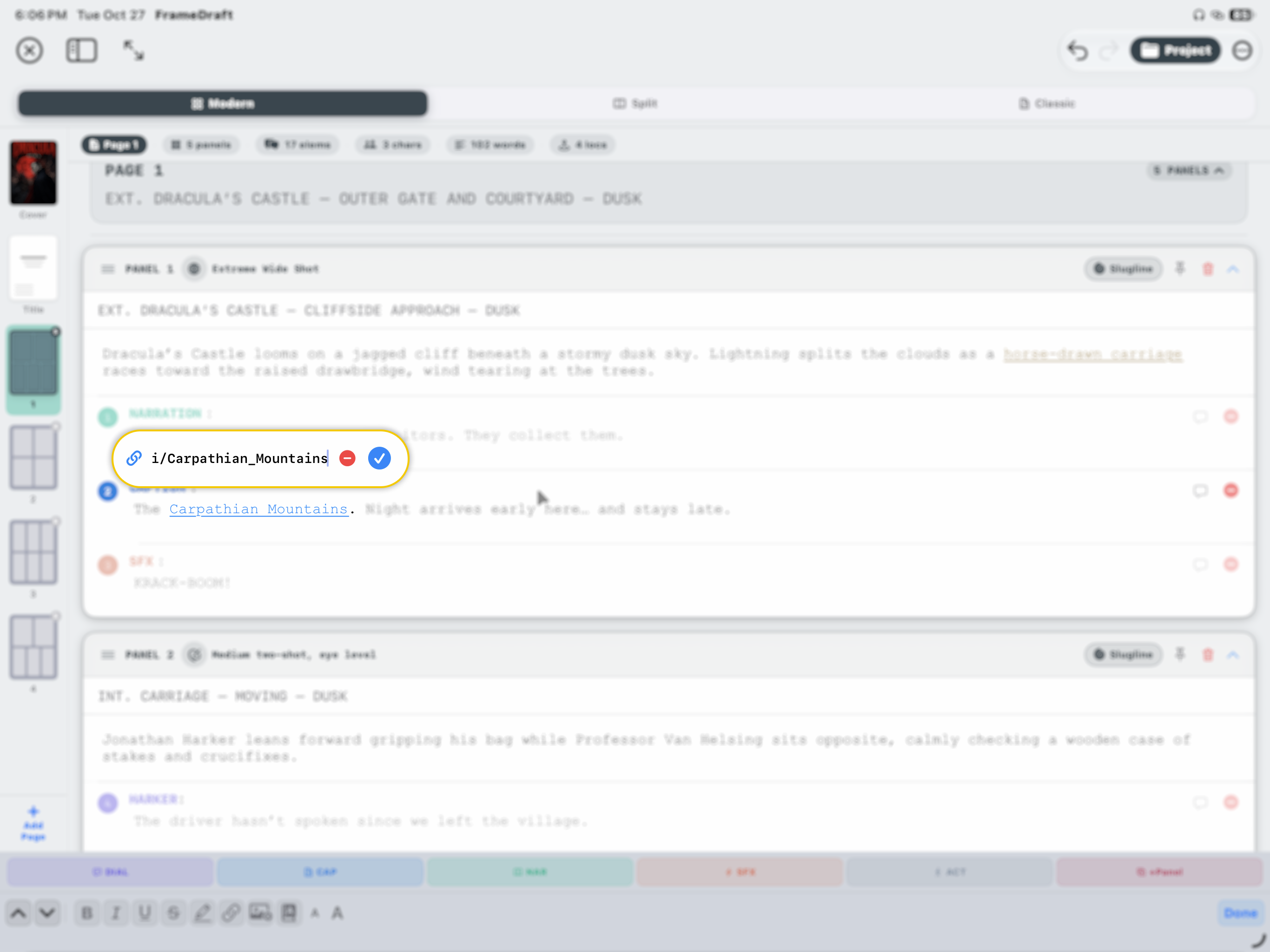The height and width of the screenshot is (952, 1270).
Task: Close the editor with the X circle icon
Action: 29,51
